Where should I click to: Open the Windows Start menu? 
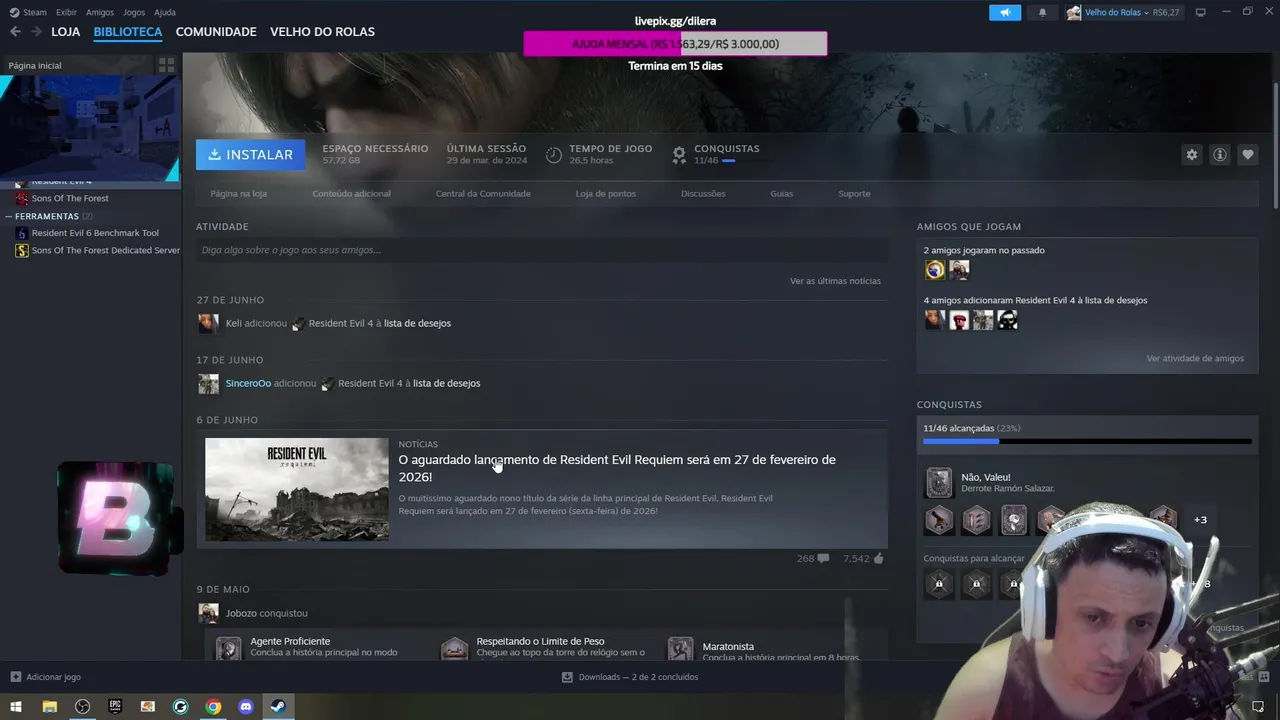16,706
